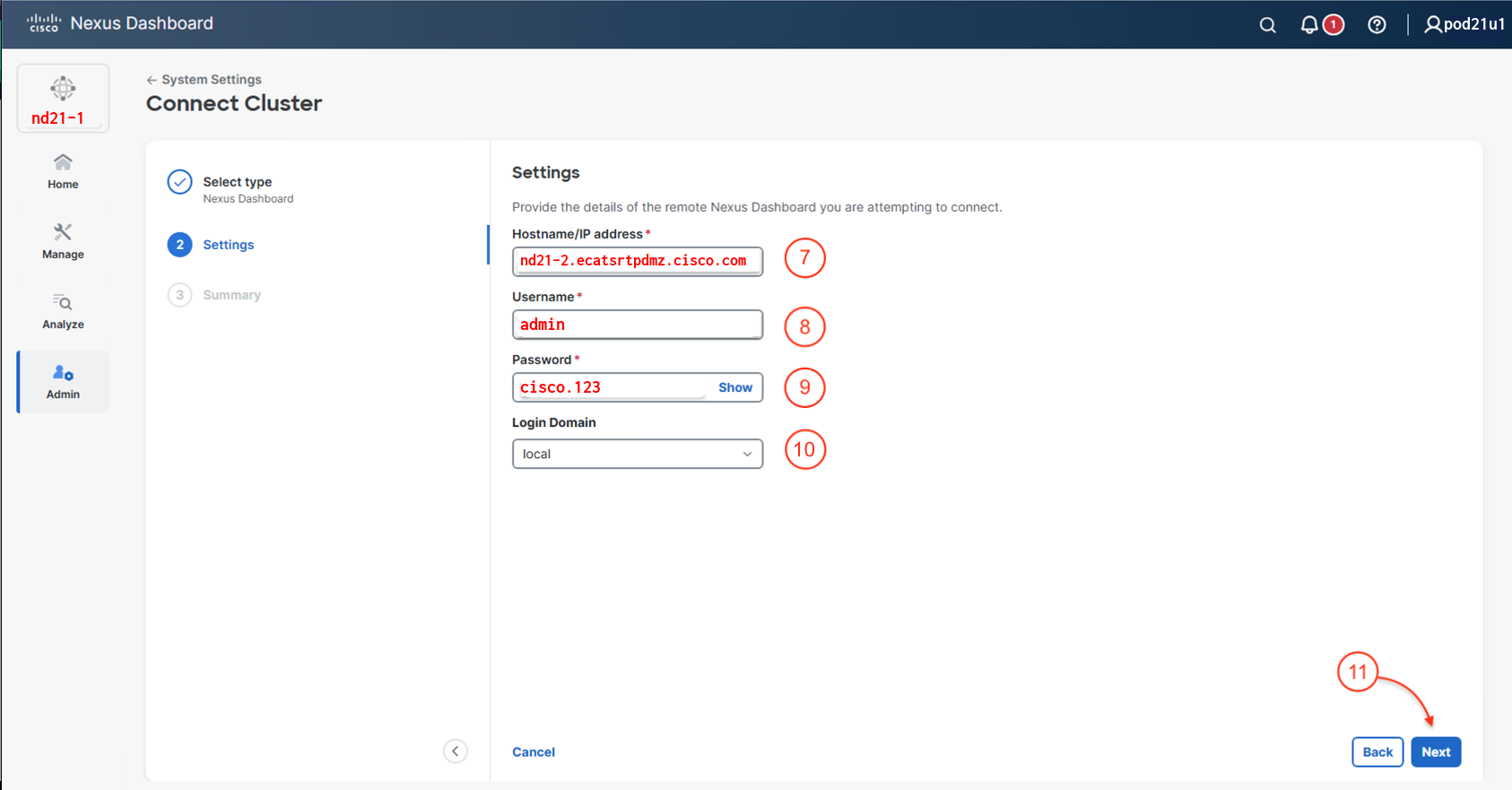Screen dimensions: 1512x790
Task: Go to Home in sidebar
Action: click(63, 170)
